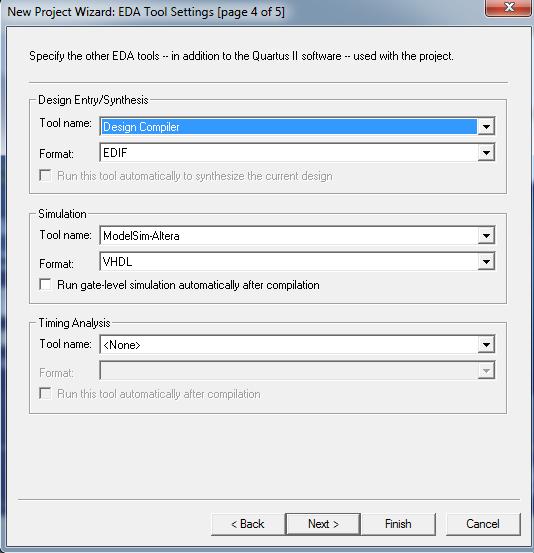This screenshot has height=553, width=534.
Task: Click the <None> timing tool field
Action: [x=289, y=345]
